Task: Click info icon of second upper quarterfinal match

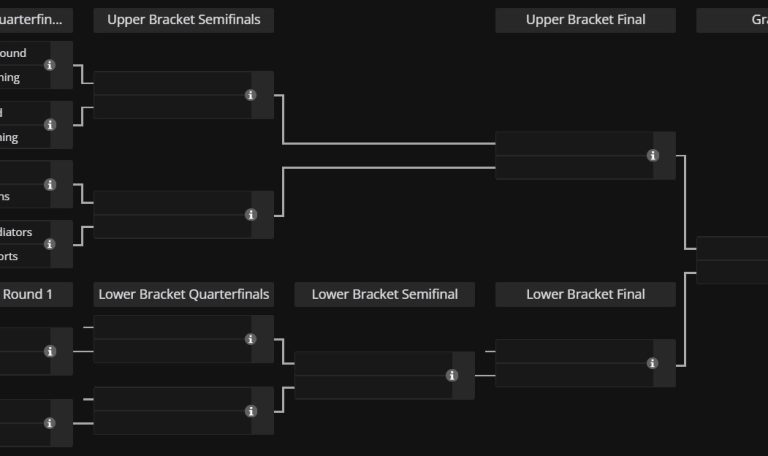Action: click(x=50, y=125)
